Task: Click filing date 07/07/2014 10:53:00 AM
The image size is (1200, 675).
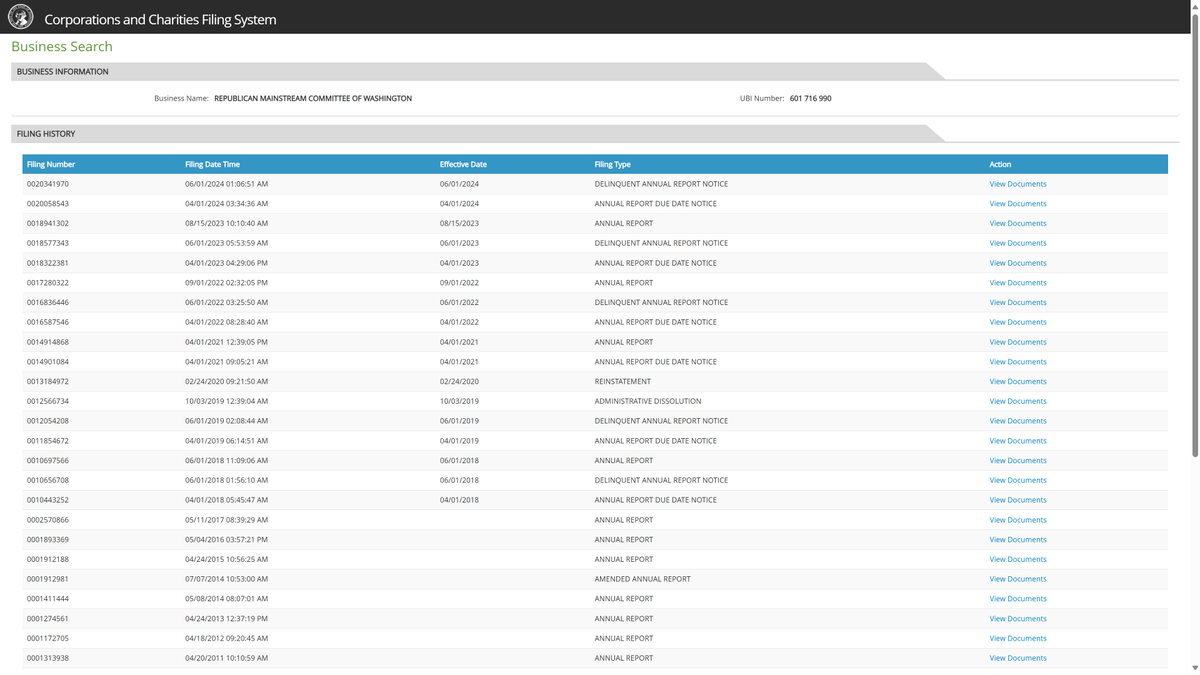Action: click(x=226, y=579)
